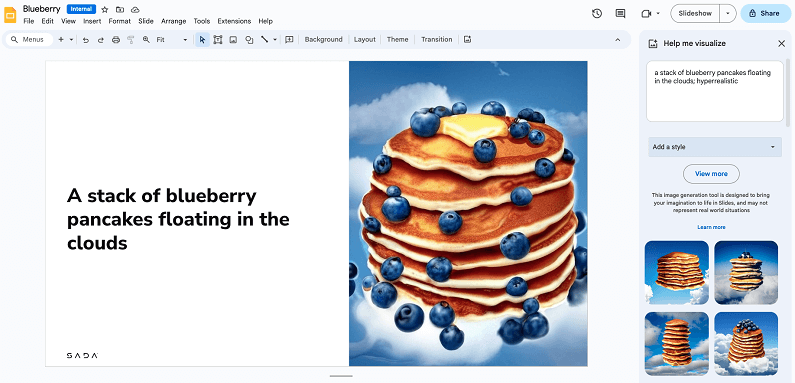
Task: Open version history clock icon
Action: coord(597,14)
